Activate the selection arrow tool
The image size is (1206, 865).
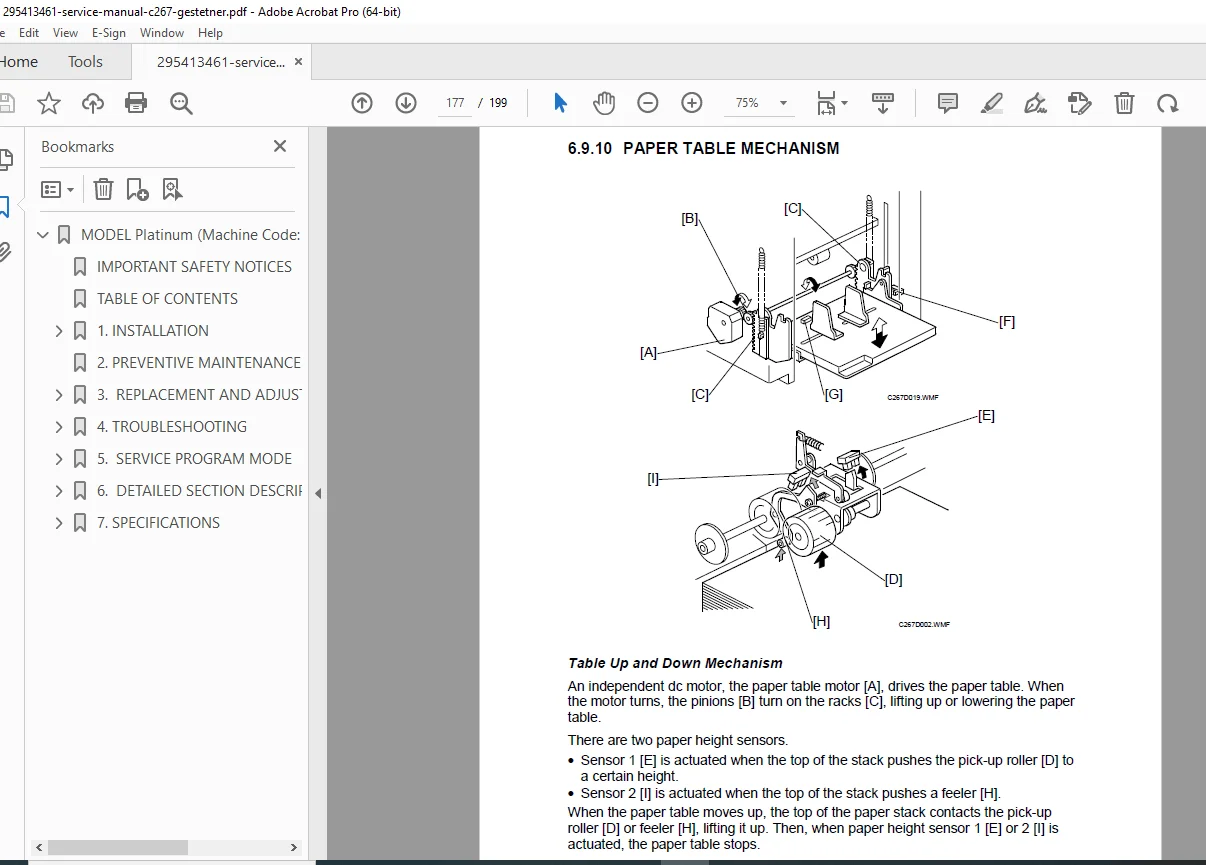click(560, 103)
